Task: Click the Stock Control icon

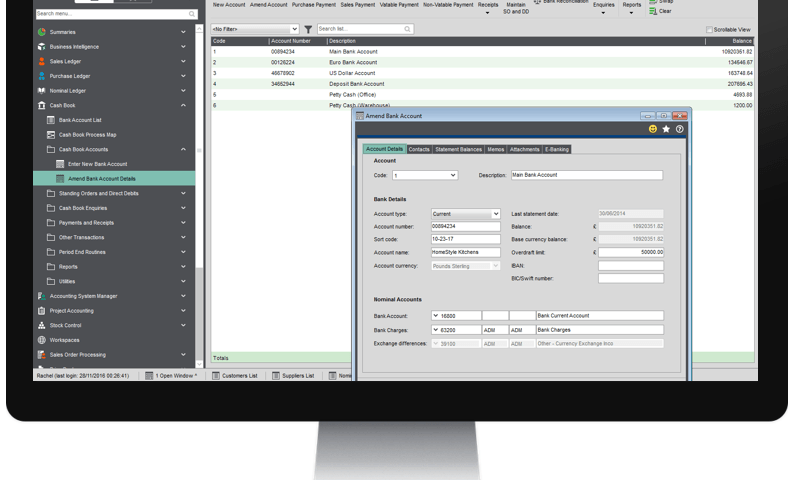Action: click(42, 325)
